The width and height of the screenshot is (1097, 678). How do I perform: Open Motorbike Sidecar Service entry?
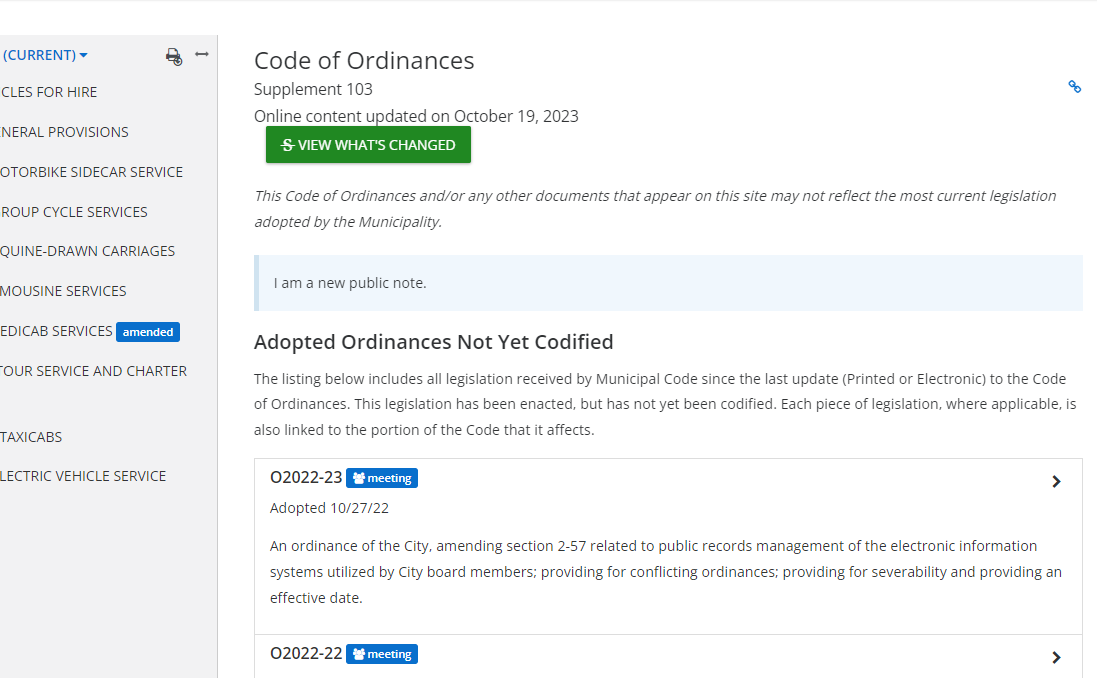click(91, 172)
